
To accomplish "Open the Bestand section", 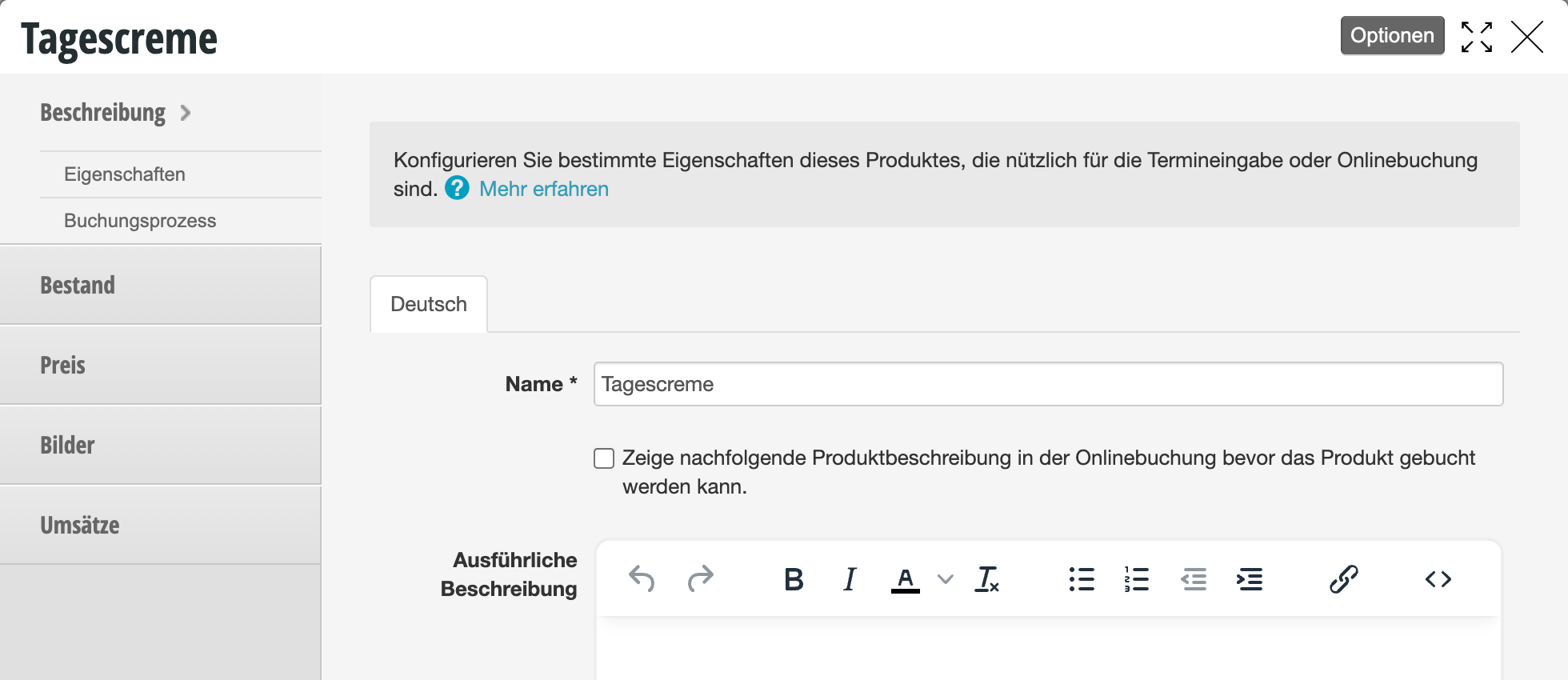I will click(x=160, y=286).
